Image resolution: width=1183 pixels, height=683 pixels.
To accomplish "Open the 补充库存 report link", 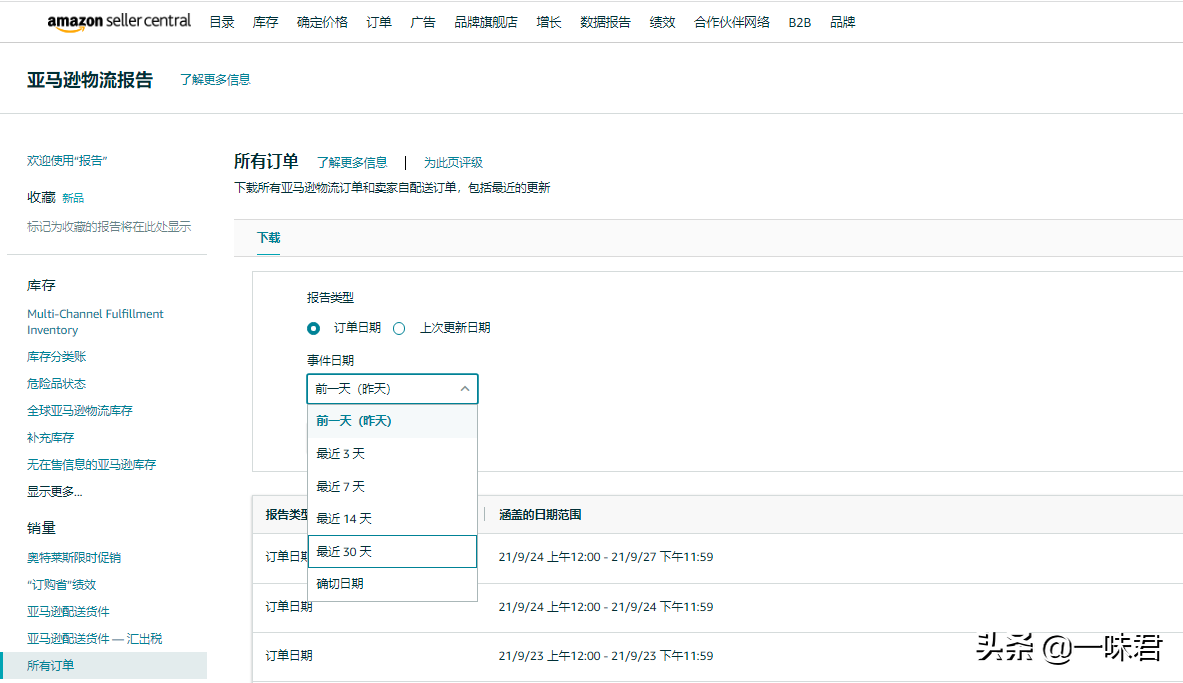I will [x=51, y=438].
